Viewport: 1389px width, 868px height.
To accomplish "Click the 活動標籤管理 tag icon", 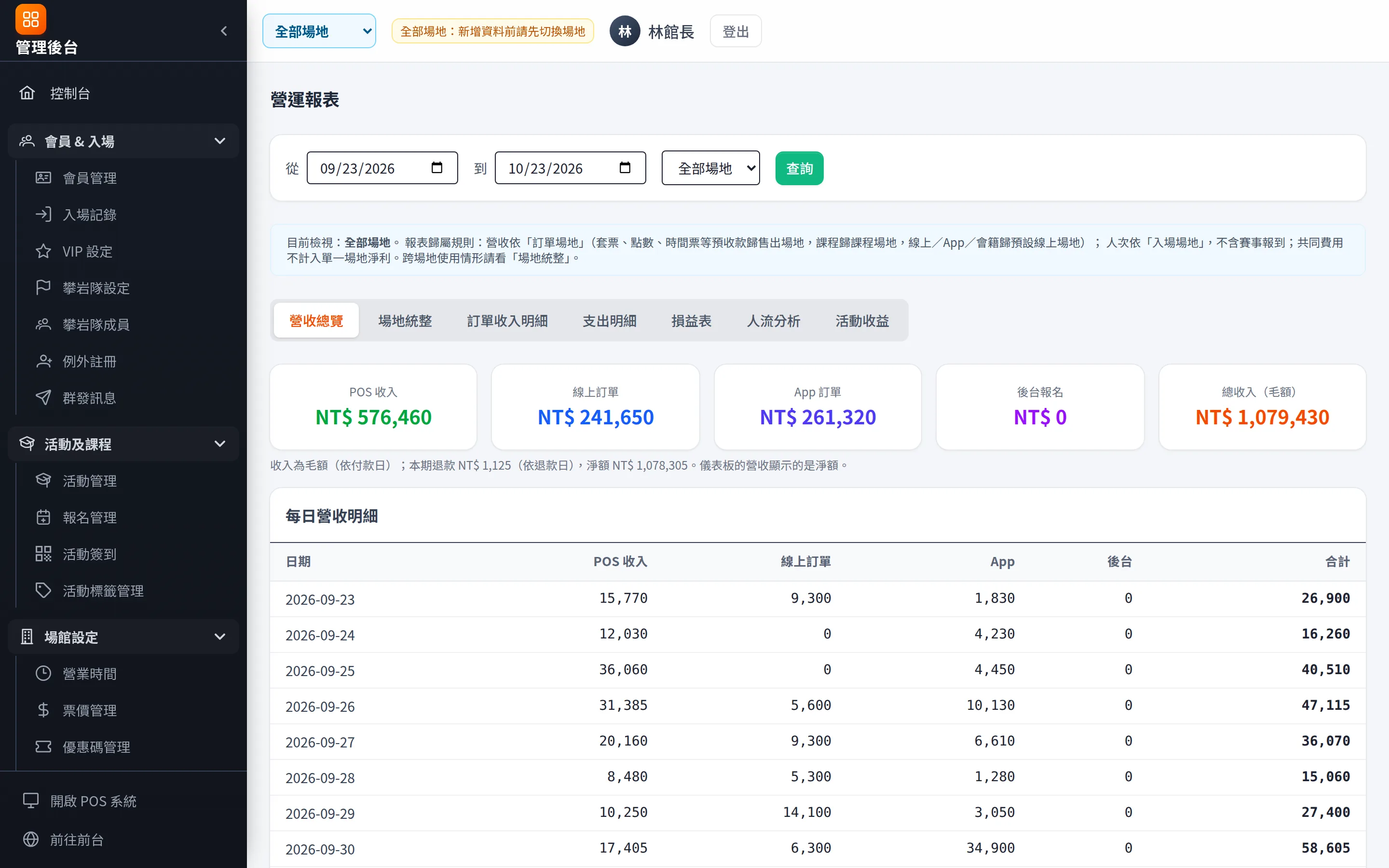I will click(43, 591).
